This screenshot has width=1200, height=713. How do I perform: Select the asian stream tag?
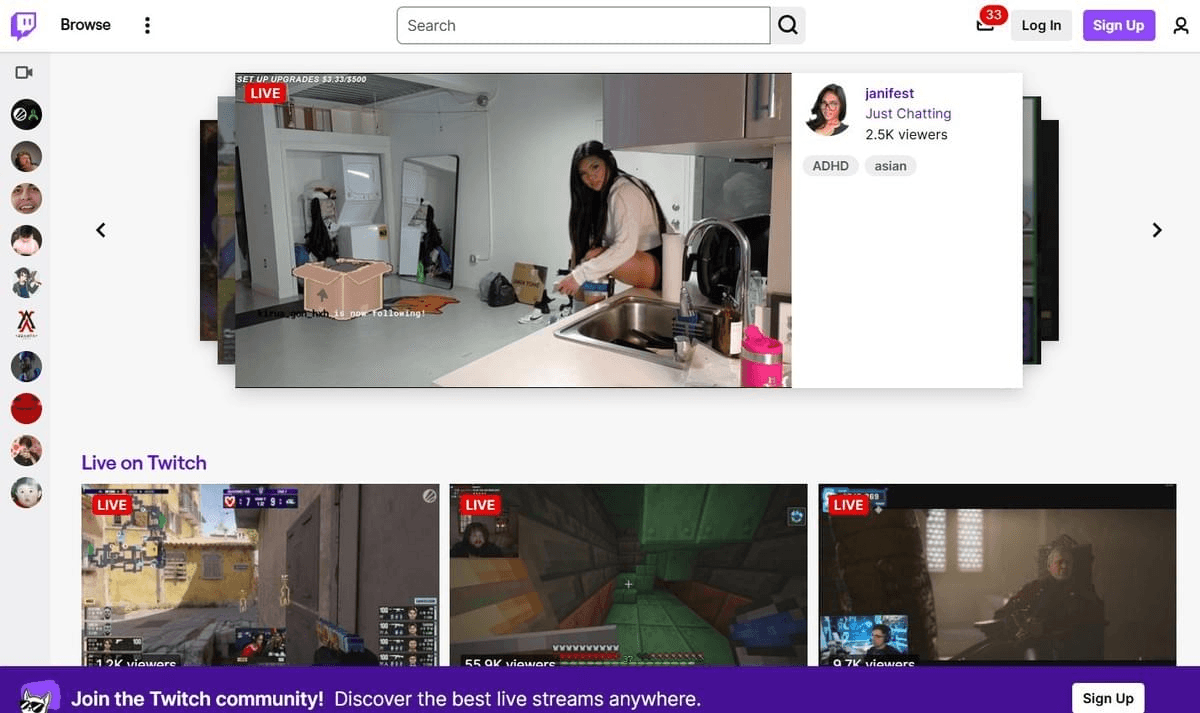click(x=890, y=165)
